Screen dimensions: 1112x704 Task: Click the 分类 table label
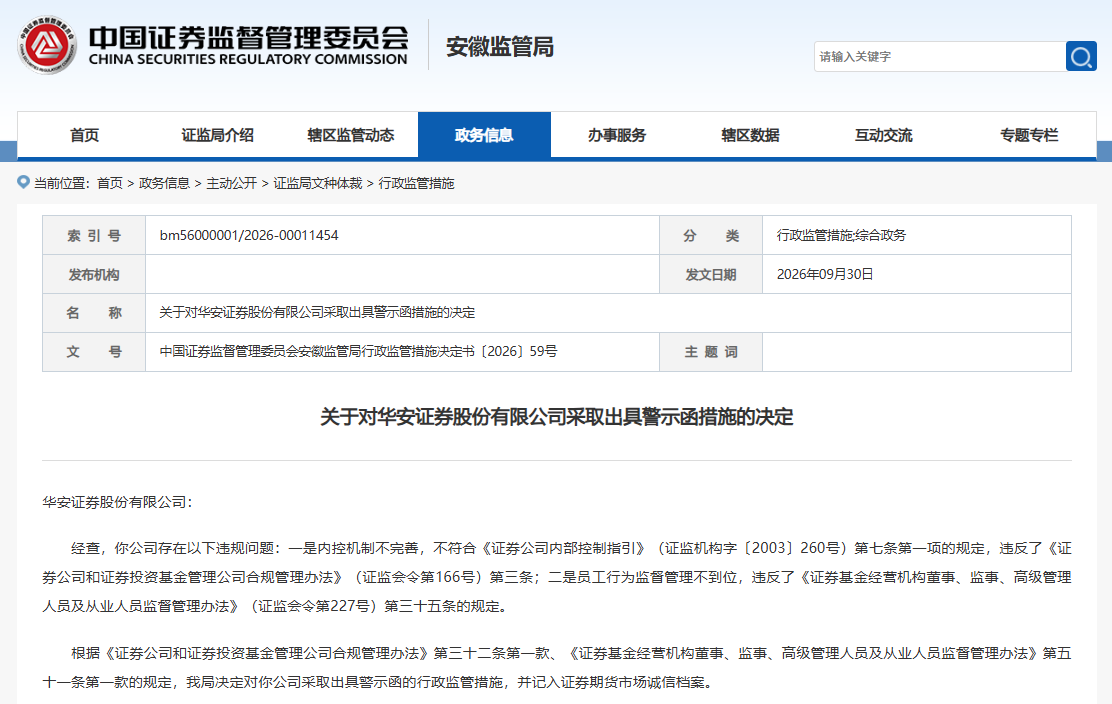pos(711,235)
